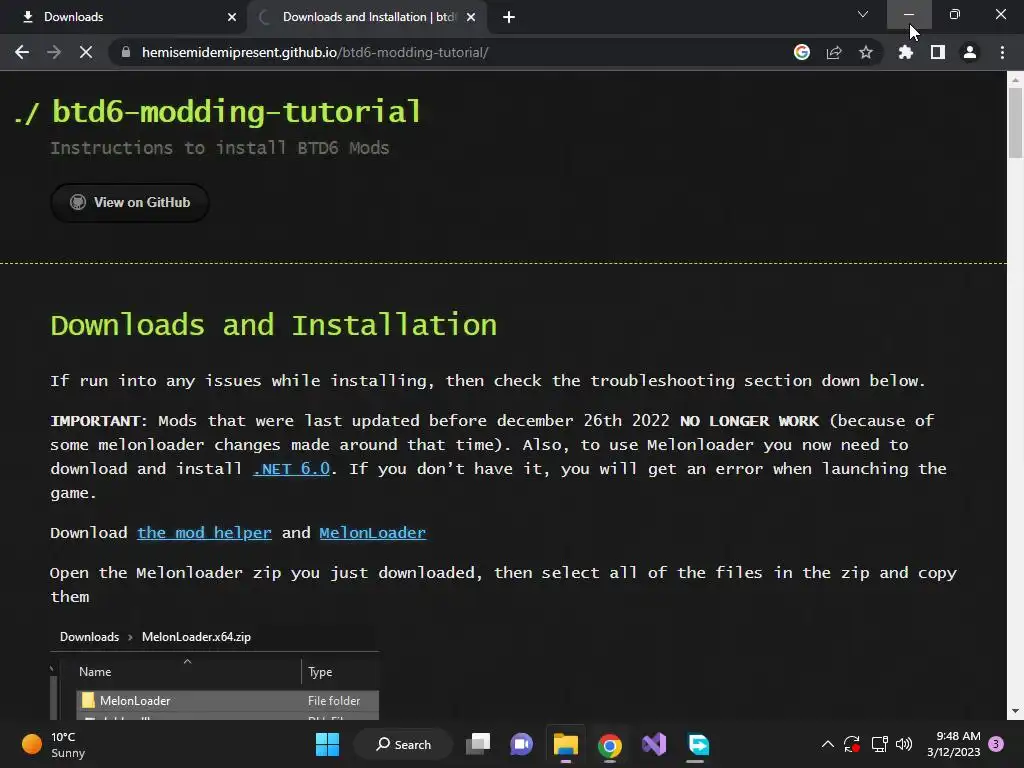Open a new browser tab
This screenshot has width=1024, height=768.
coord(509,17)
